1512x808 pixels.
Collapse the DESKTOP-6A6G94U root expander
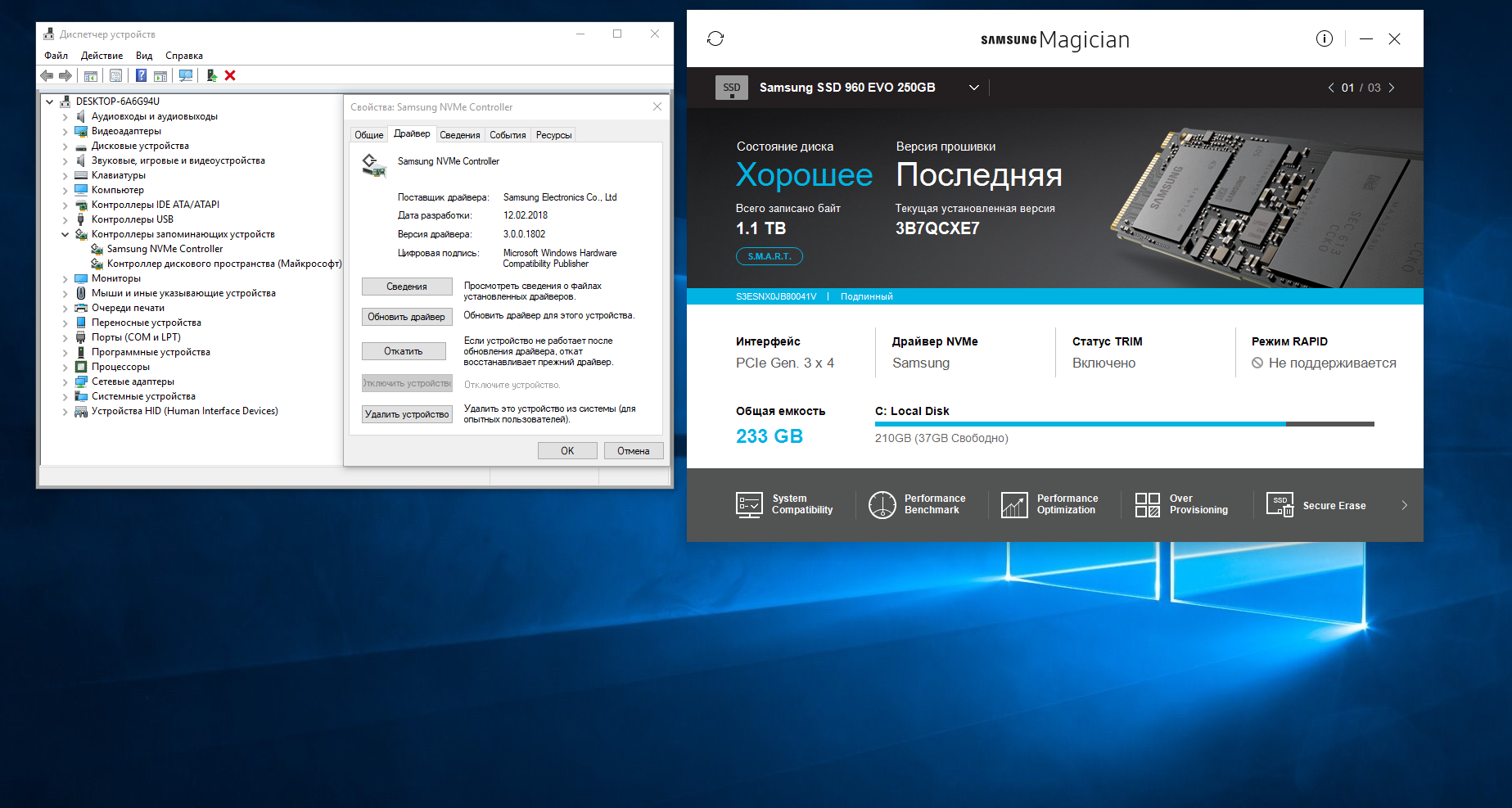pos(50,102)
